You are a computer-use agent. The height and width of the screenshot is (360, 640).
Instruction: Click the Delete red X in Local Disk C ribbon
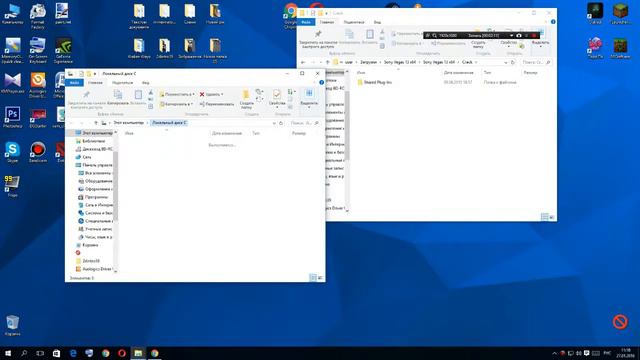click(x=202, y=94)
